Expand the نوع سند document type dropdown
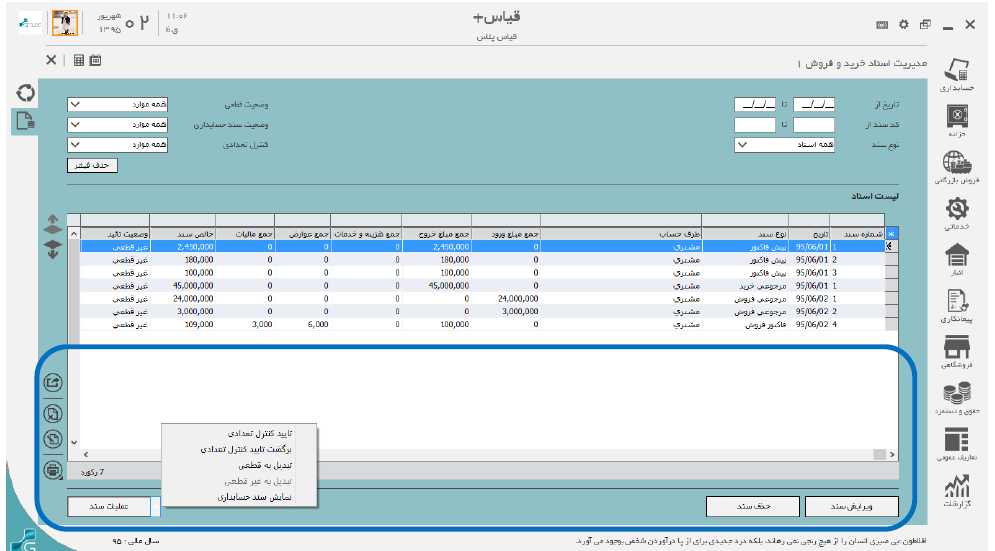The height and width of the screenshot is (551, 995). coord(742,145)
